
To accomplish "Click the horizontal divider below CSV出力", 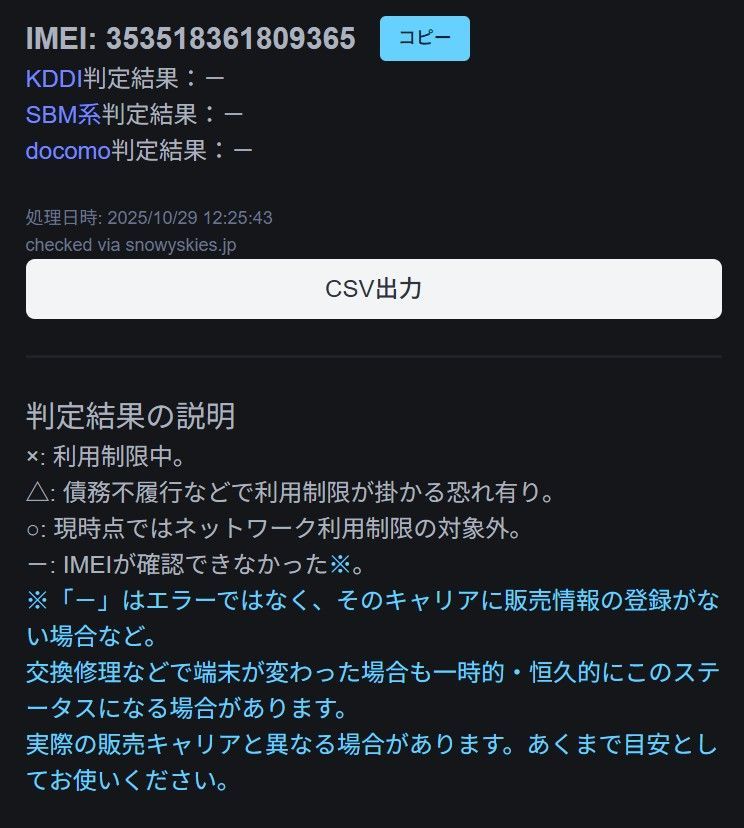I will click(x=374, y=357).
